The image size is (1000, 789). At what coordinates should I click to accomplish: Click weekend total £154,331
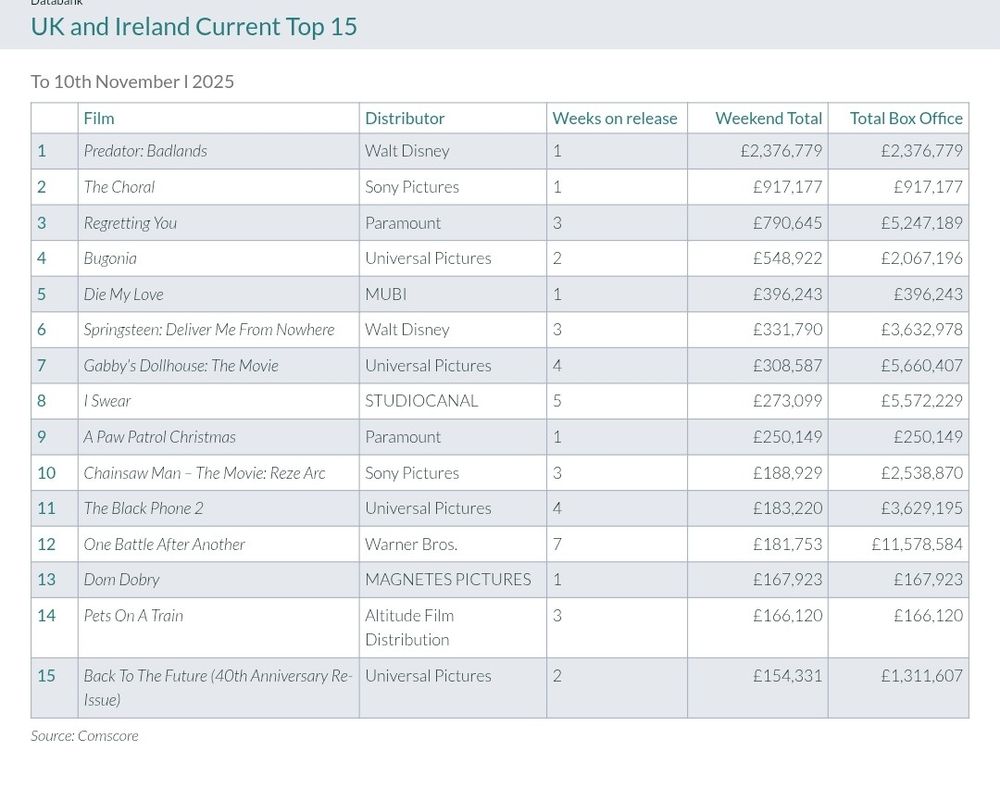click(x=788, y=676)
